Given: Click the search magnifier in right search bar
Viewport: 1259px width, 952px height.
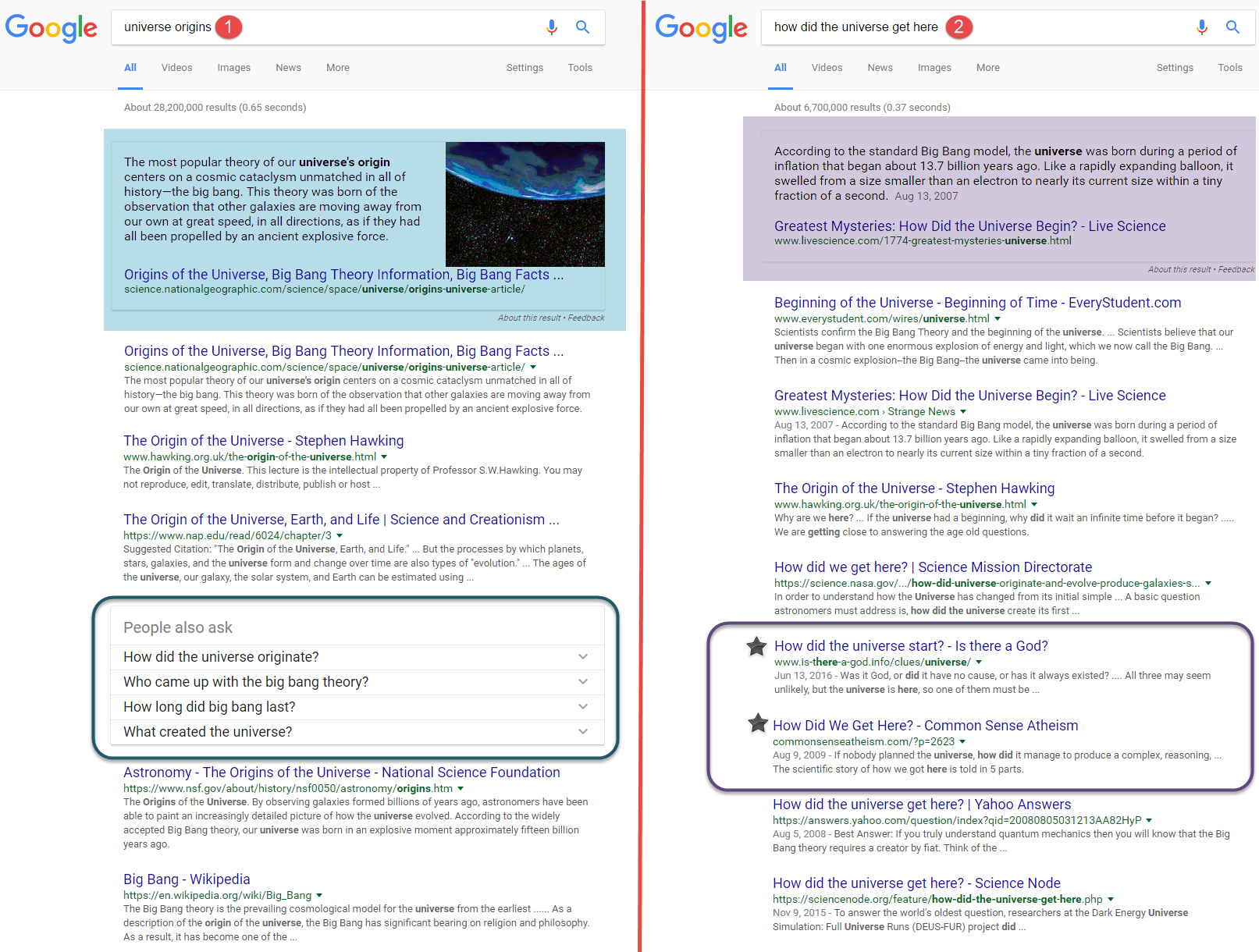Looking at the screenshot, I should coord(1232,27).
